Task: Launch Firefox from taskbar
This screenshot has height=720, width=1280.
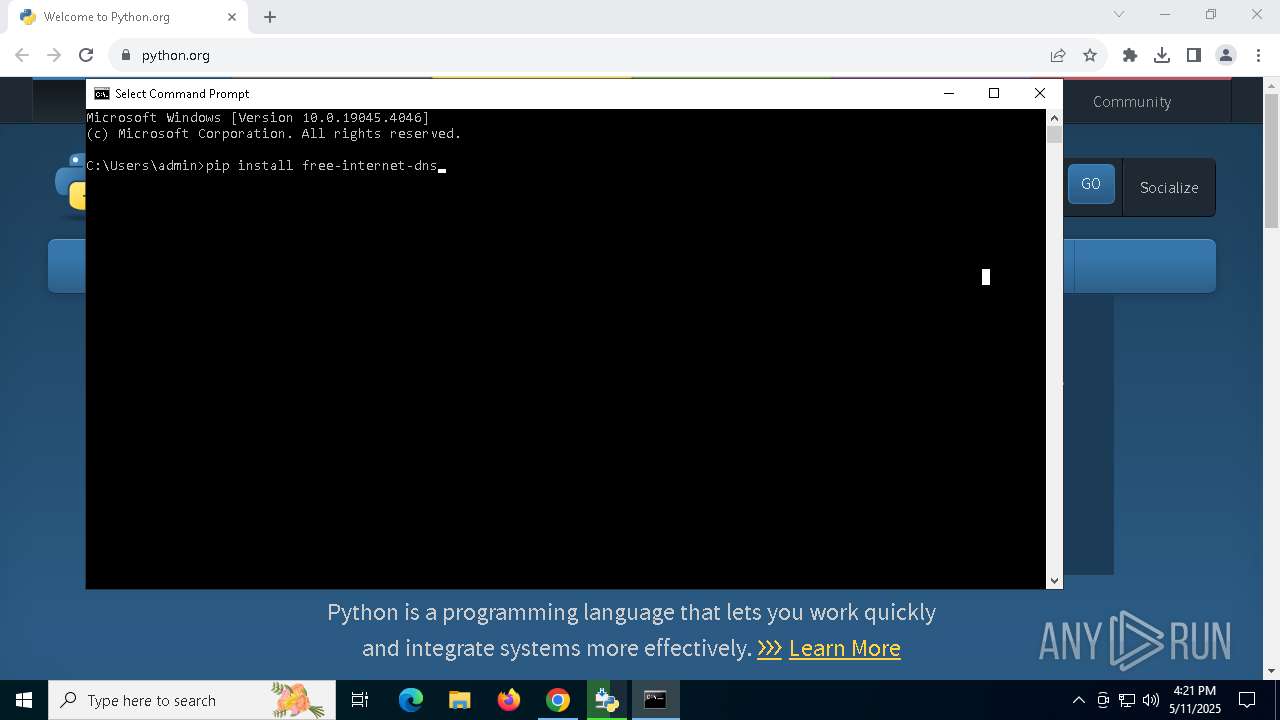Action: pyautogui.click(x=509, y=700)
